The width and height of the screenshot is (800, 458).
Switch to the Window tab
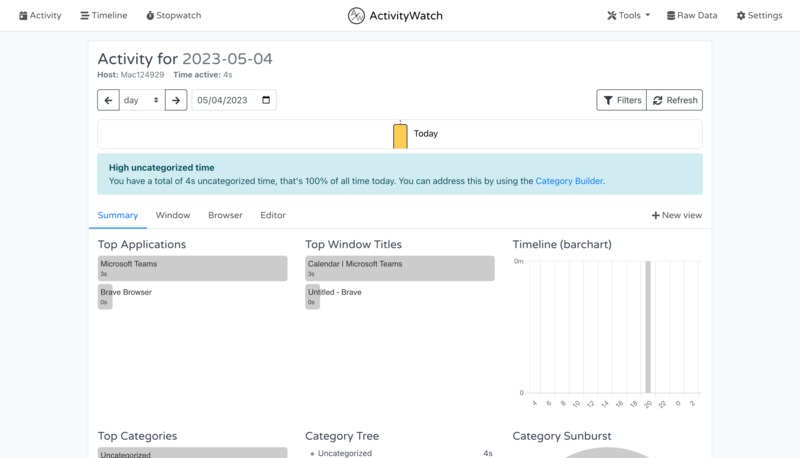coord(173,215)
